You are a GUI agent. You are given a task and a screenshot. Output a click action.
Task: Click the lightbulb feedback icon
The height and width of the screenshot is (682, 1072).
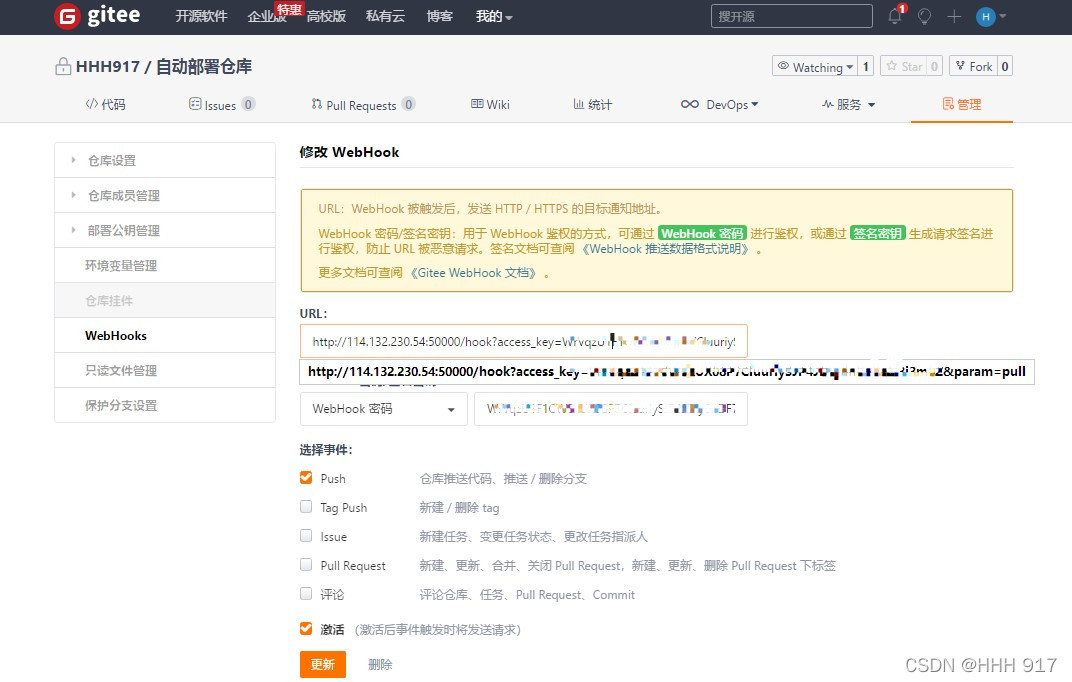(x=923, y=16)
